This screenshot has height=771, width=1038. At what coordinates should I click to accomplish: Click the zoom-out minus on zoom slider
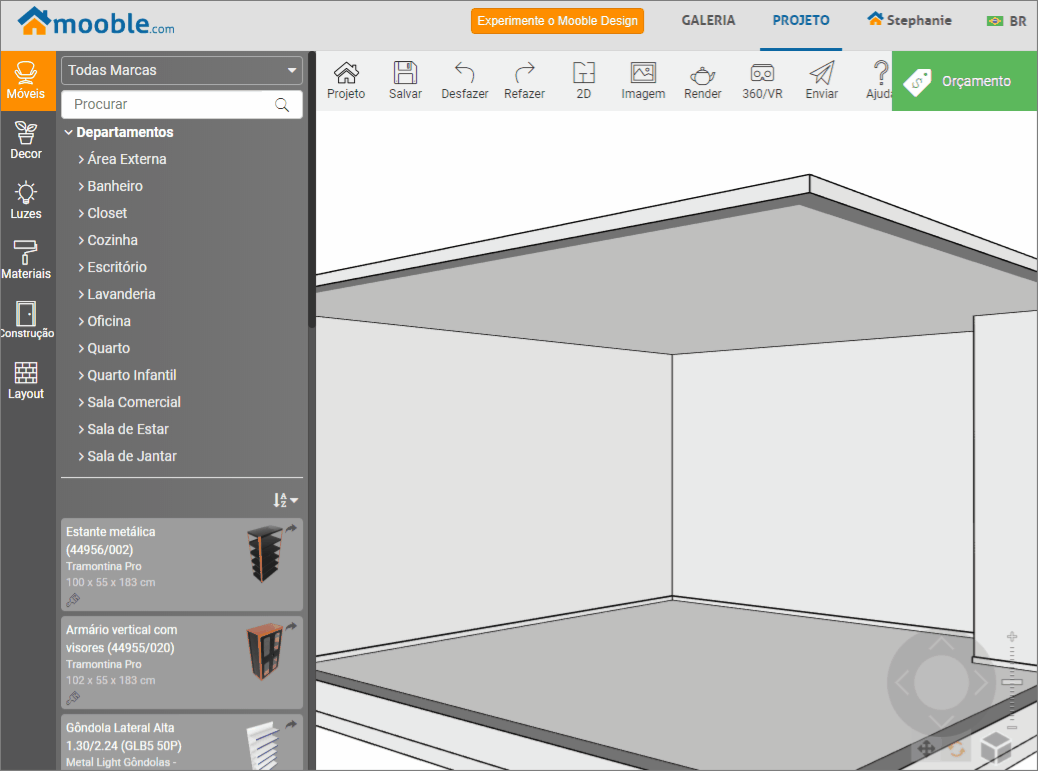[x=1012, y=727]
